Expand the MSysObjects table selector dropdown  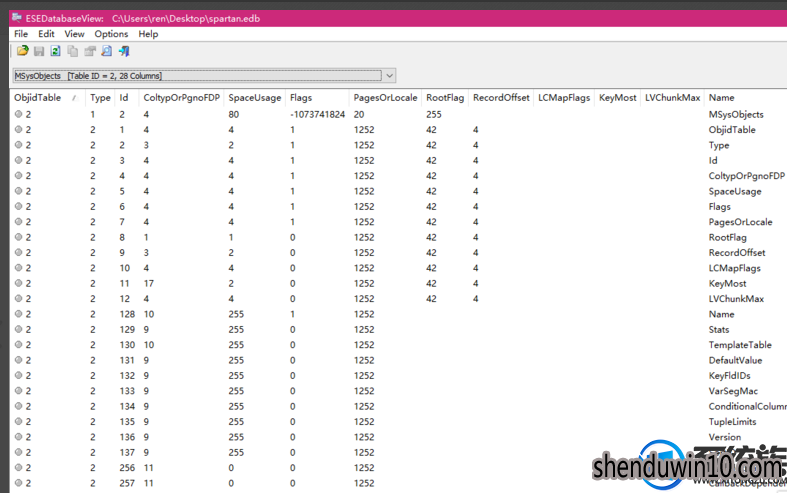[x=389, y=76]
